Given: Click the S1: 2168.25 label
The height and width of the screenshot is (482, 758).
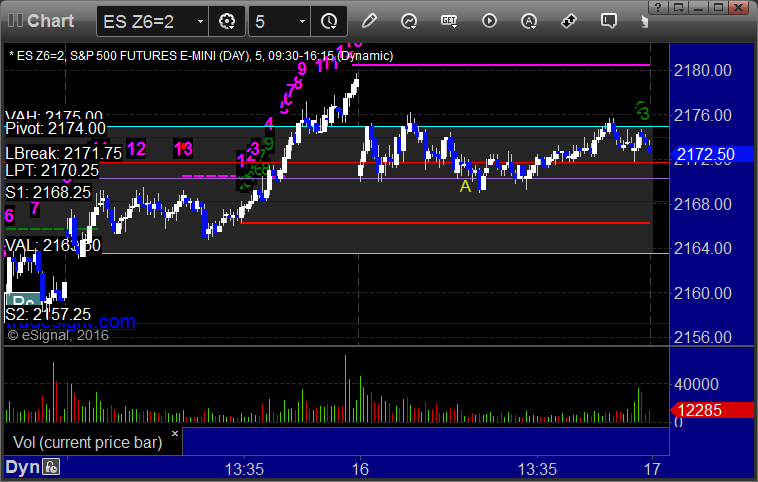Looking at the screenshot, I should pos(48,192).
